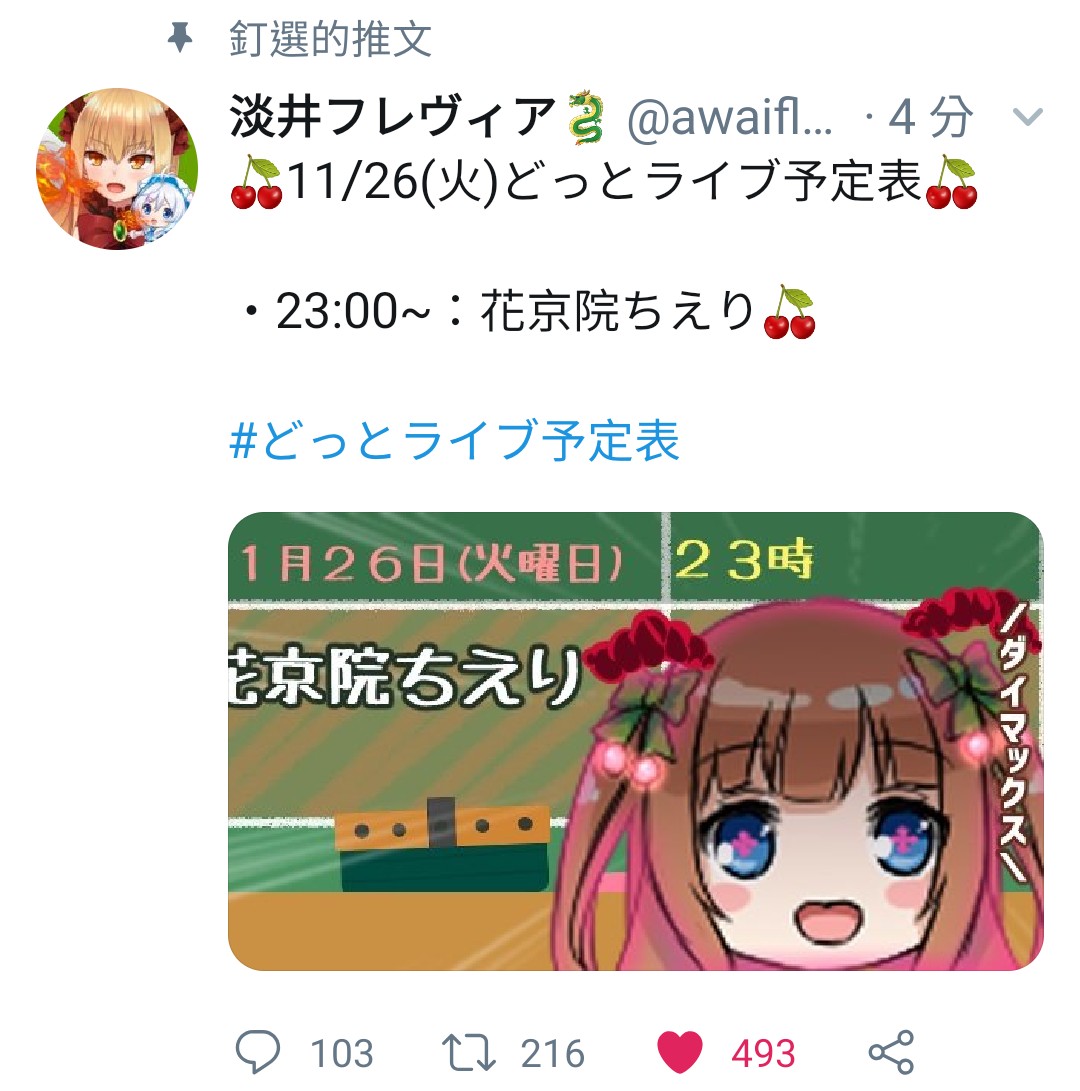Screen dimensions: 1080x1091
Task: Open 淡井フレヴィア profile avatar
Action: point(117,168)
